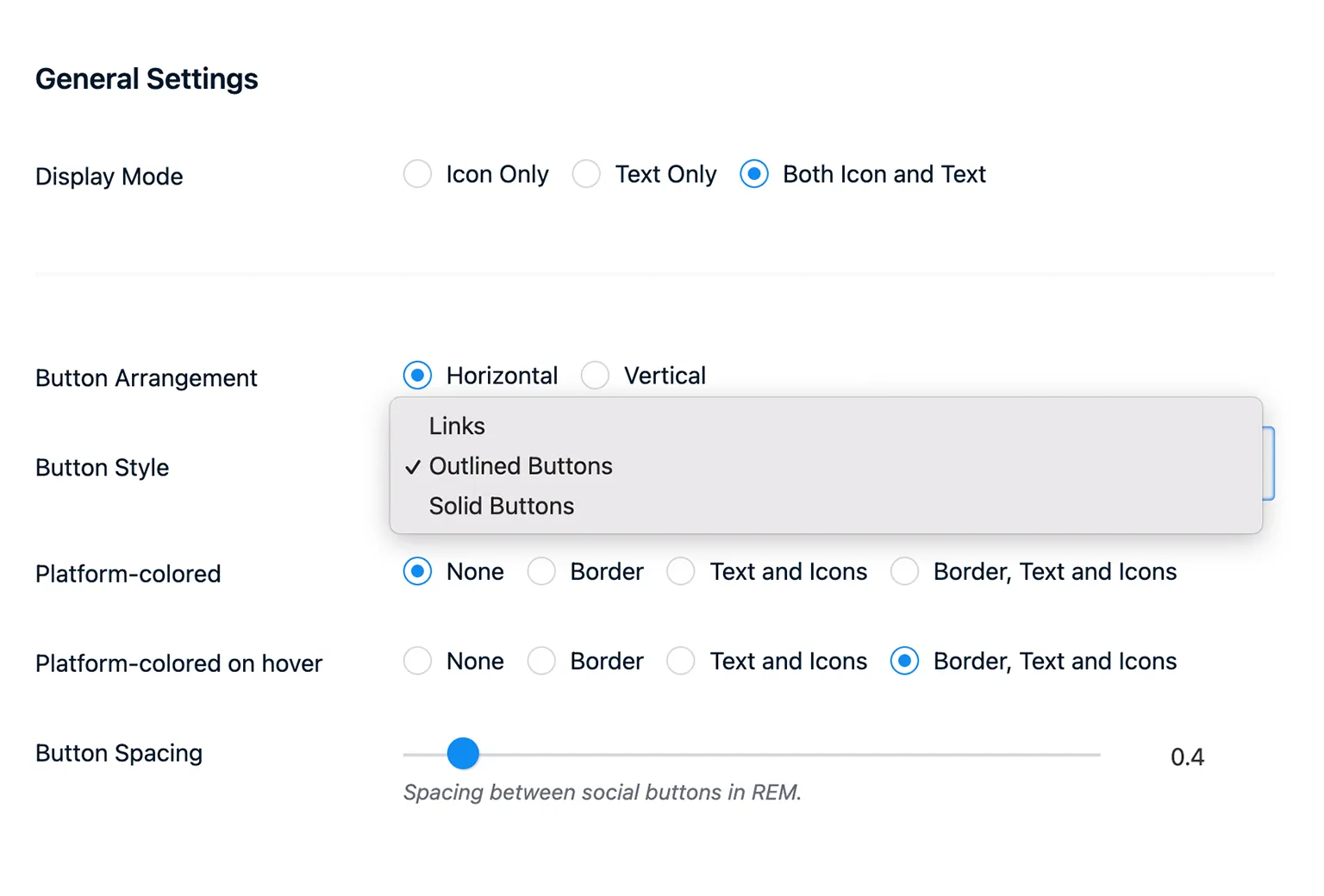The image size is (1324, 896).
Task: Select Both Icon and Text display mode
Action: click(x=754, y=174)
